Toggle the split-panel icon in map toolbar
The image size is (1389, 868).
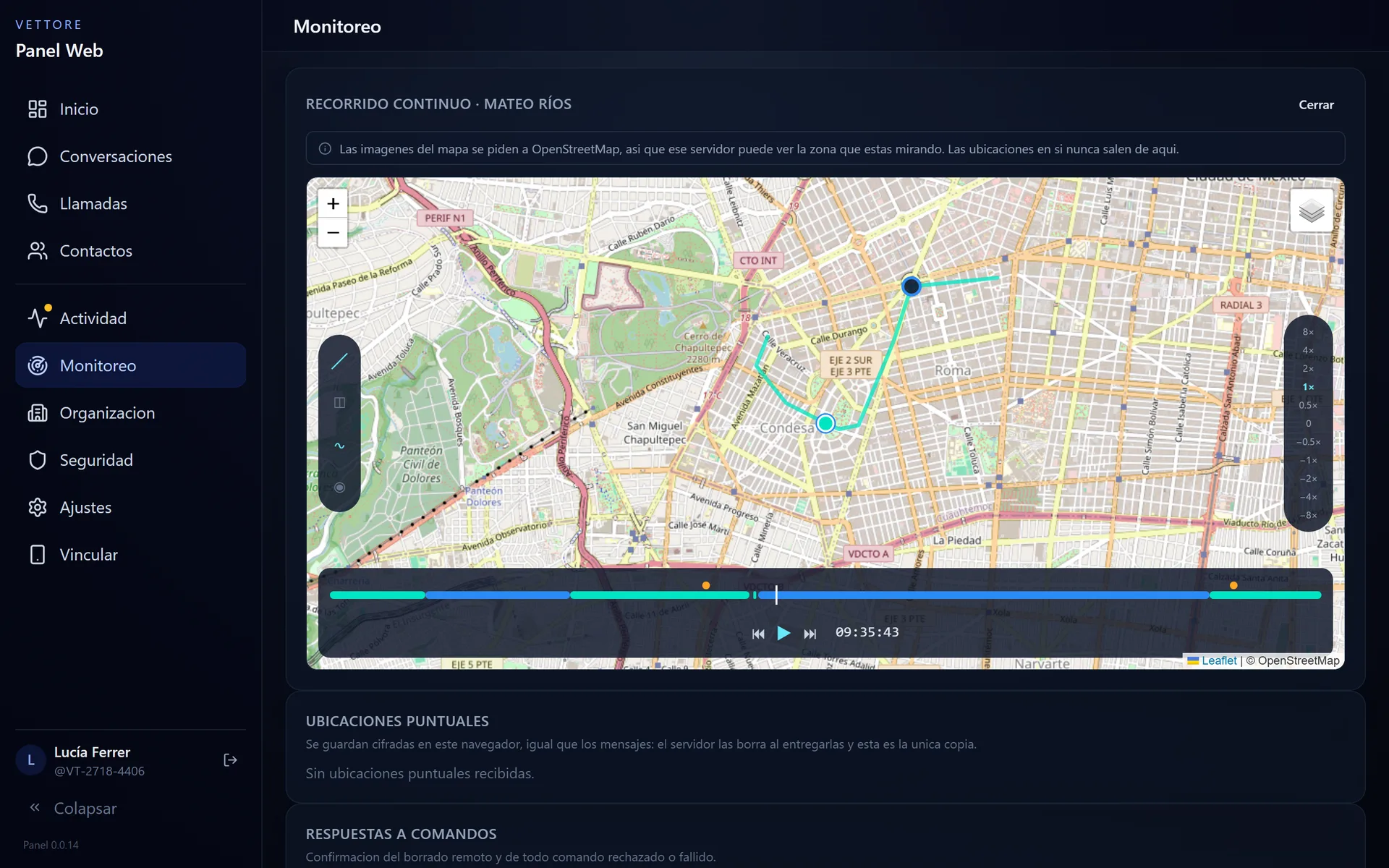tap(339, 403)
